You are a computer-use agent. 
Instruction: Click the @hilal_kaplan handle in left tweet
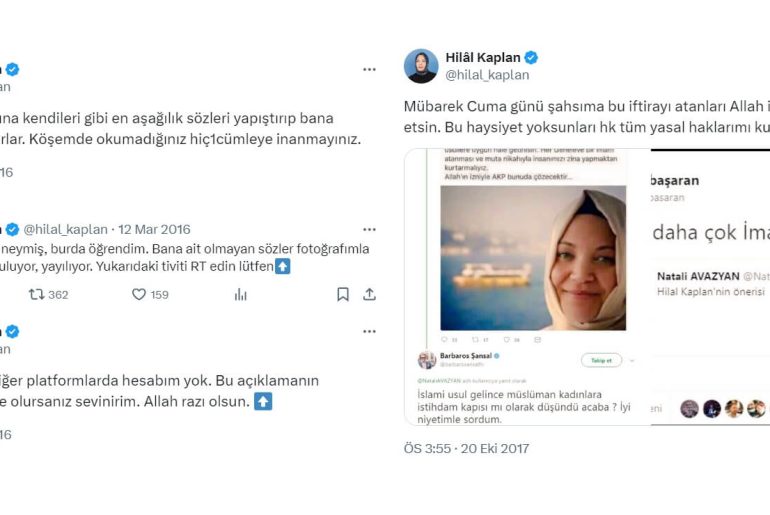[x=66, y=229]
